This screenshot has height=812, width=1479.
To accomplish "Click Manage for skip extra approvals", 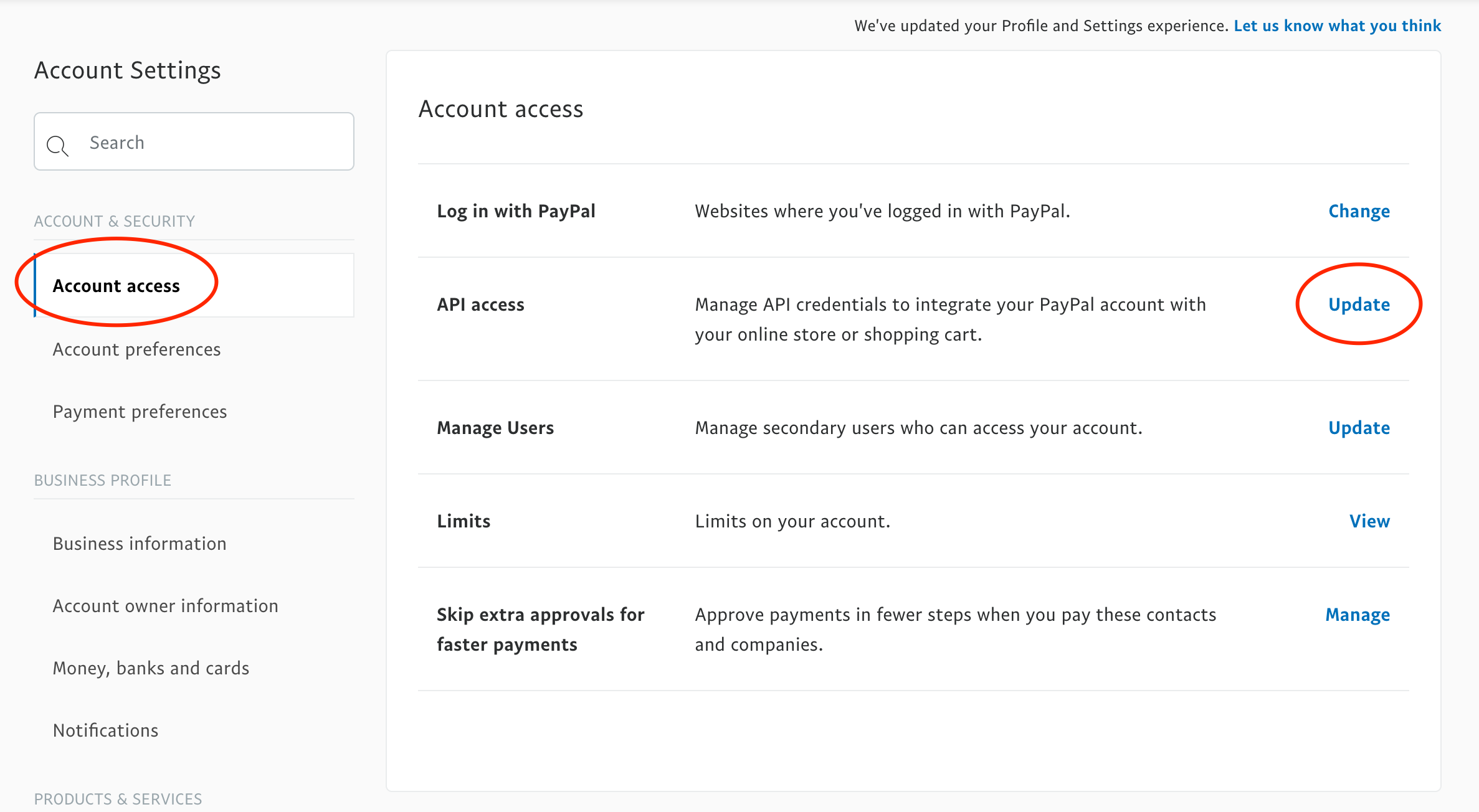I will coord(1357,615).
